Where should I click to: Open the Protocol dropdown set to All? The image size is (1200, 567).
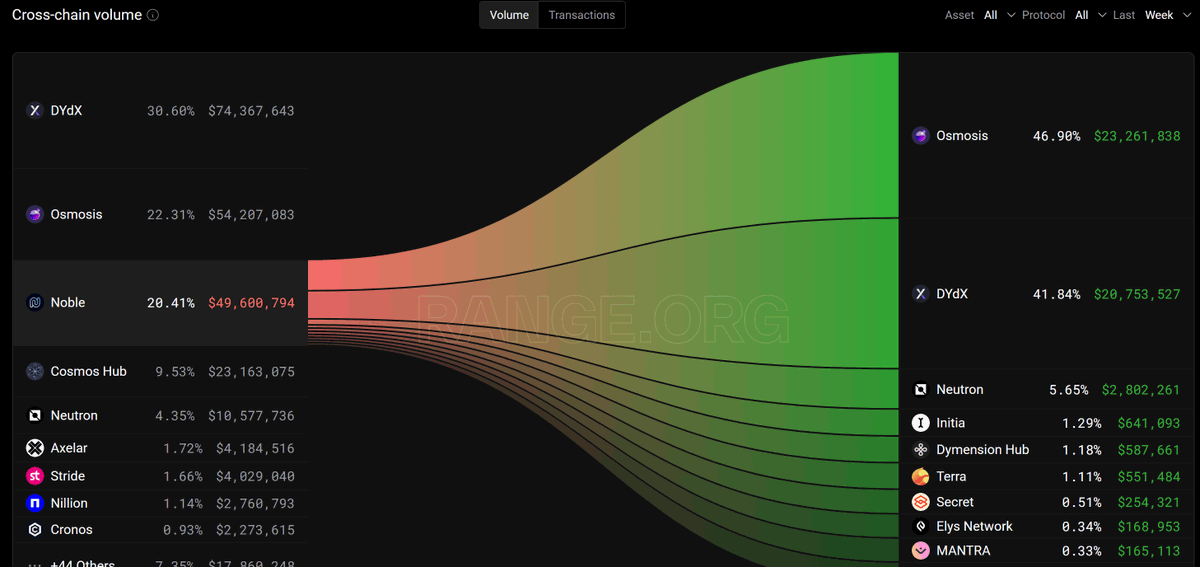click(1091, 15)
